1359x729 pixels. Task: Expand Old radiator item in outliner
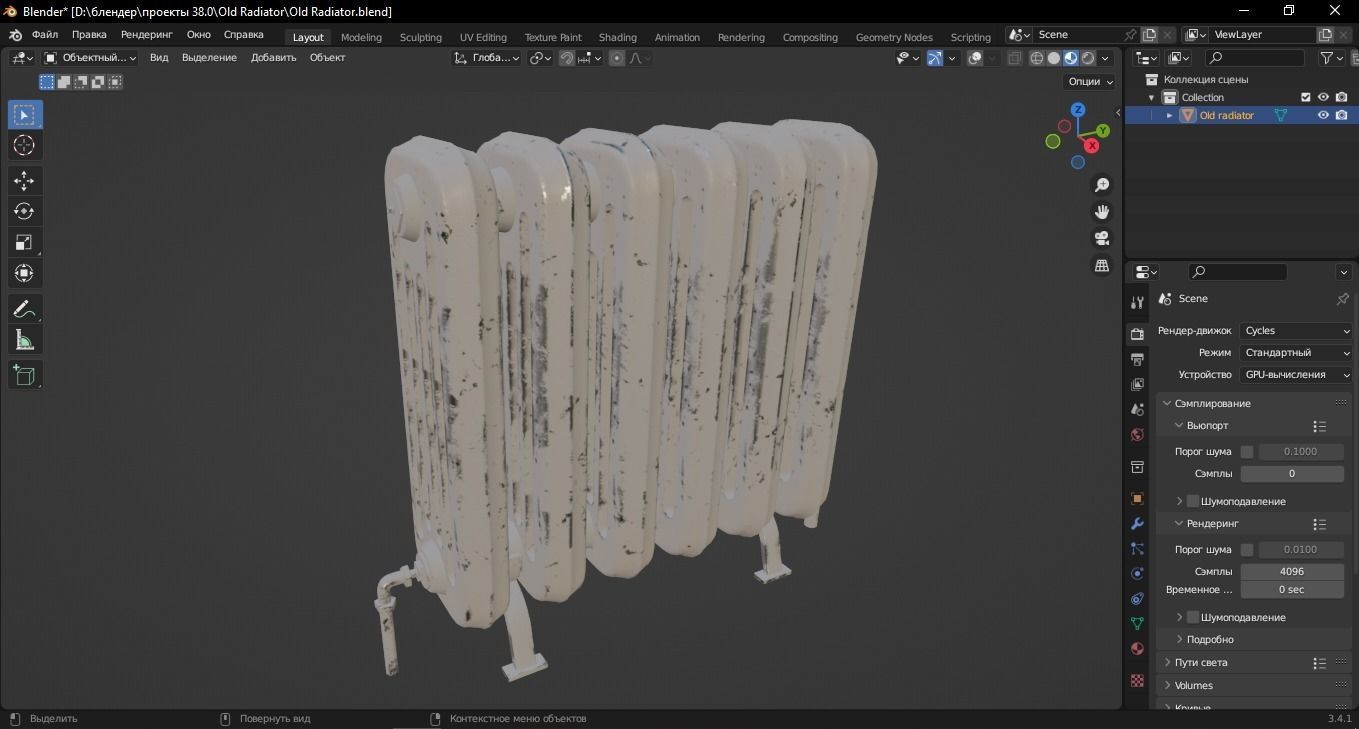click(x=1169, y=115)
